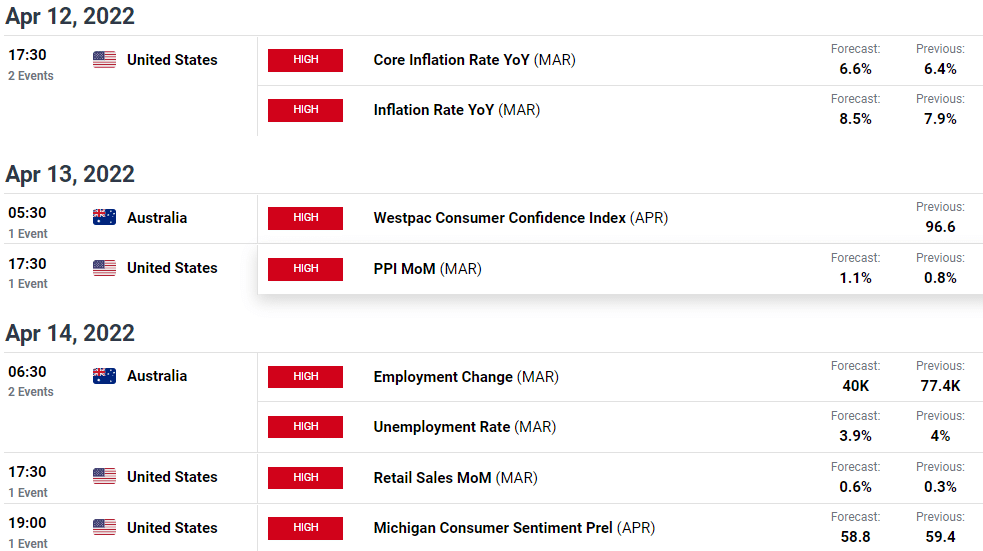Open Core Inflation Rate YoY (MAR) event

tap(474, 60)
